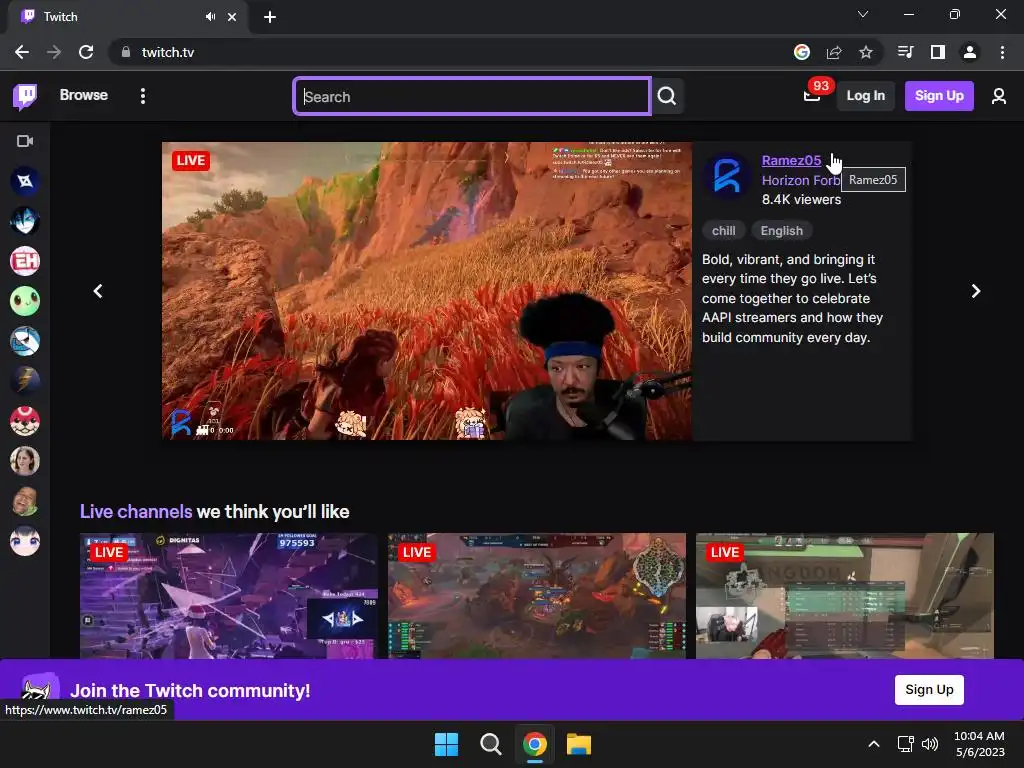Screen dimensions: 1024x768
Task: Open the lightning bolt avatar channel
Action: (25, 381)
